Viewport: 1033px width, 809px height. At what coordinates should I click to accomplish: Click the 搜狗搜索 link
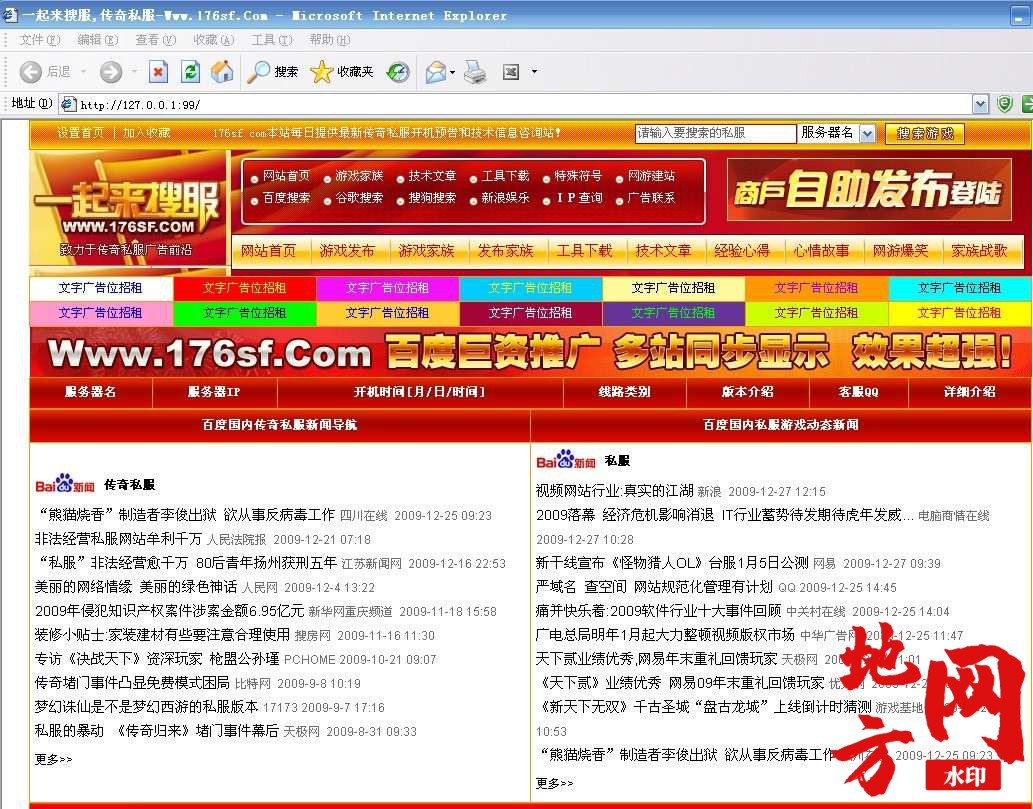432,198
